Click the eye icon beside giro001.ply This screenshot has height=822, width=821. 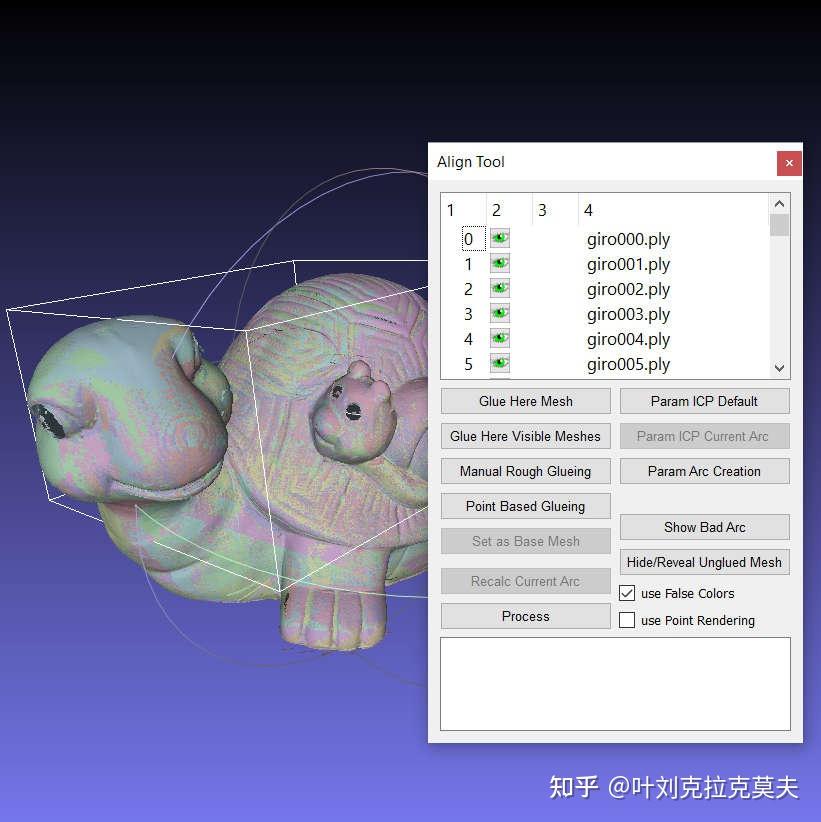click(x=498, y=263)
